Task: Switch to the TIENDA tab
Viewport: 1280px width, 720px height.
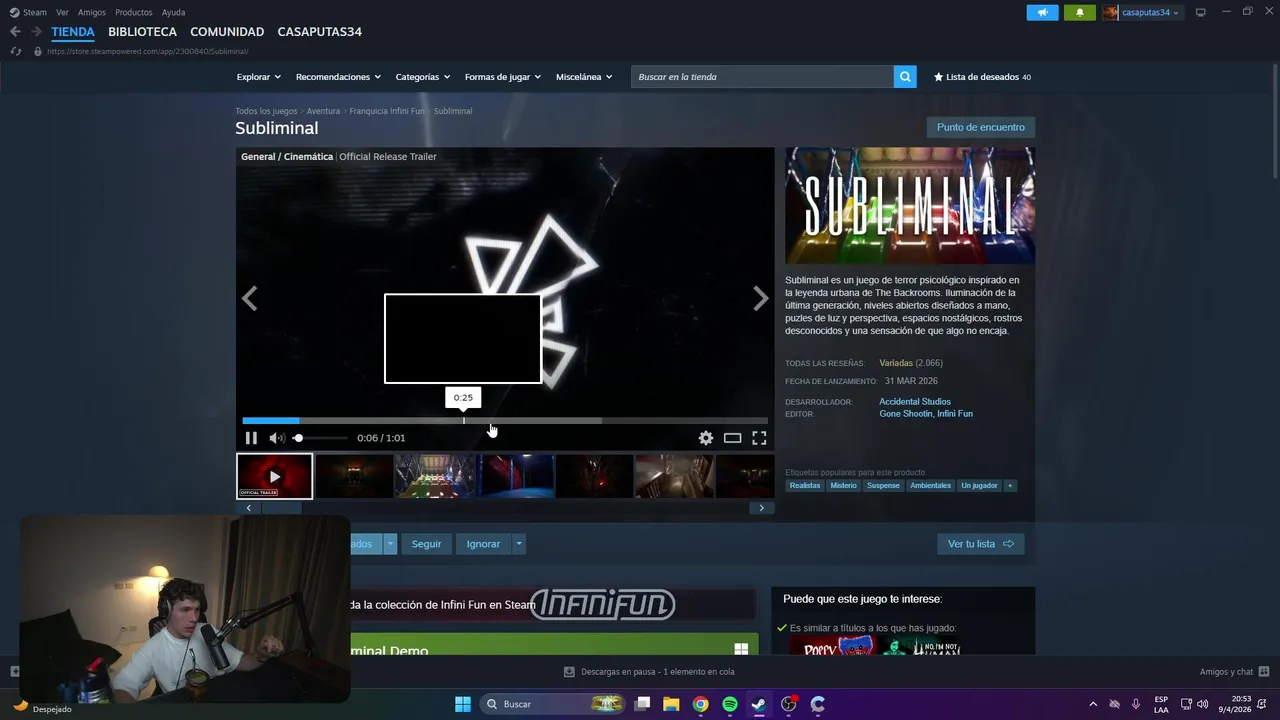Action: coord(73,32)
